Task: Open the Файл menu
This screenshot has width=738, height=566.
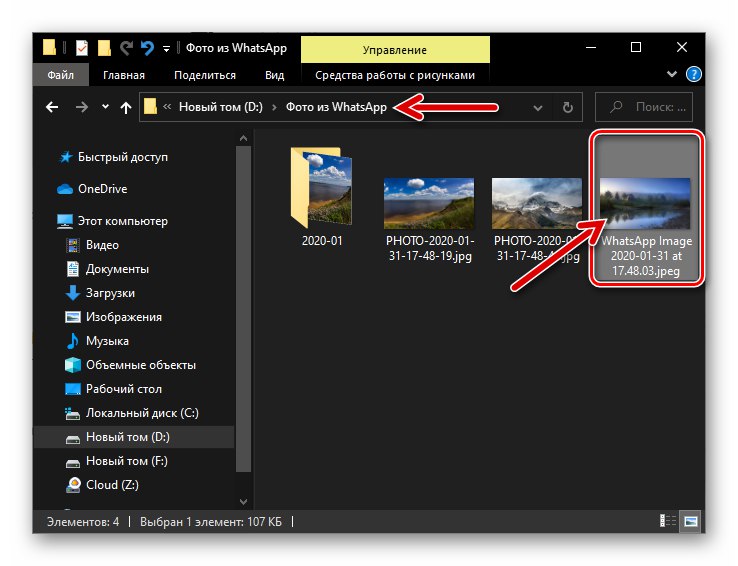Action: 60,75
